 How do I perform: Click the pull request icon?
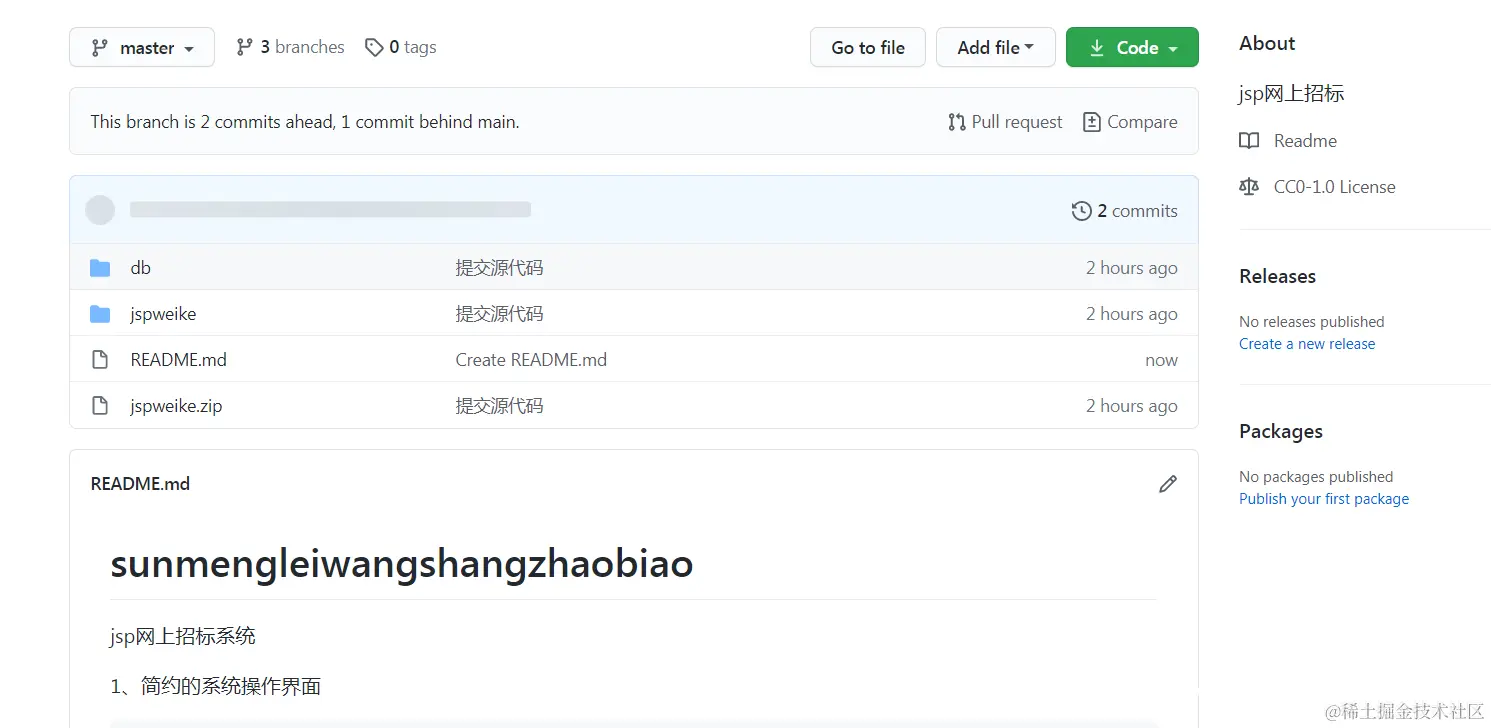[x=957, y=122]
